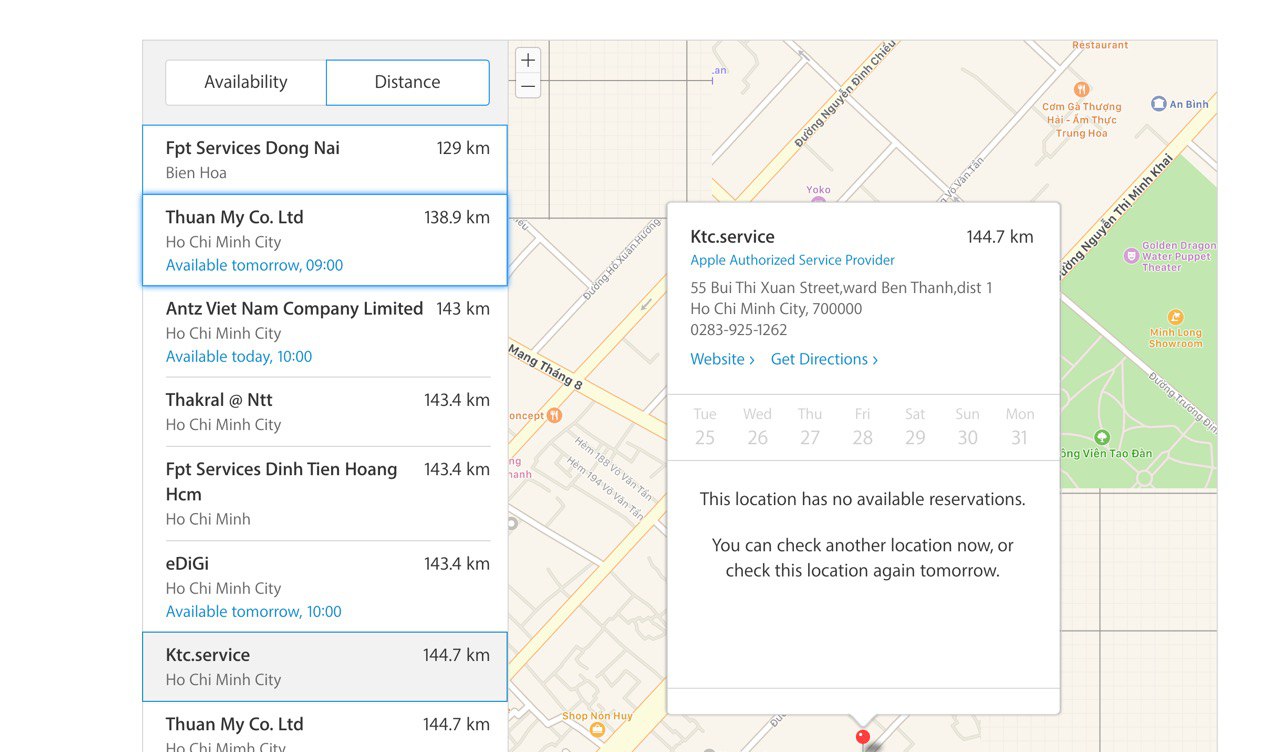The width and height of the screenshot is (1280, 752).
Task: Click the An Binh map marker icon
Action: (x=1158, y=103)
